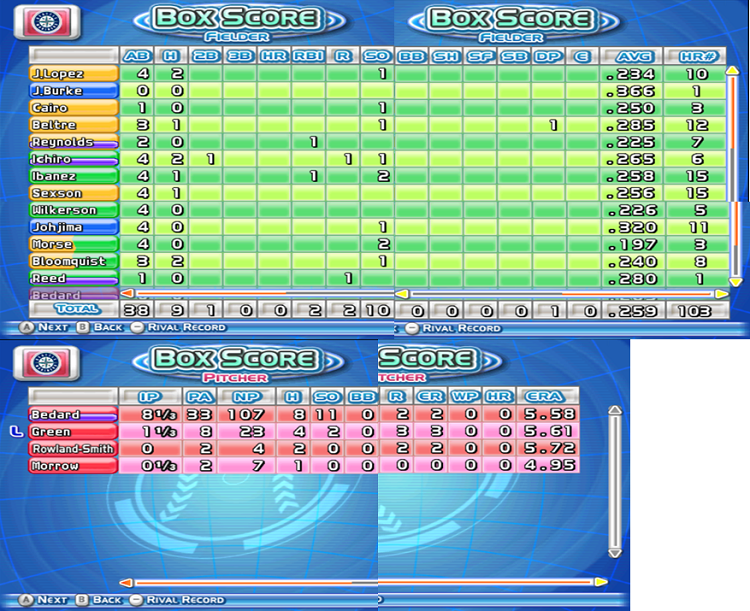Click Johjima's .320 batting average
The height and width of the screenshot is (611, 750).
(x=631, y=227)
